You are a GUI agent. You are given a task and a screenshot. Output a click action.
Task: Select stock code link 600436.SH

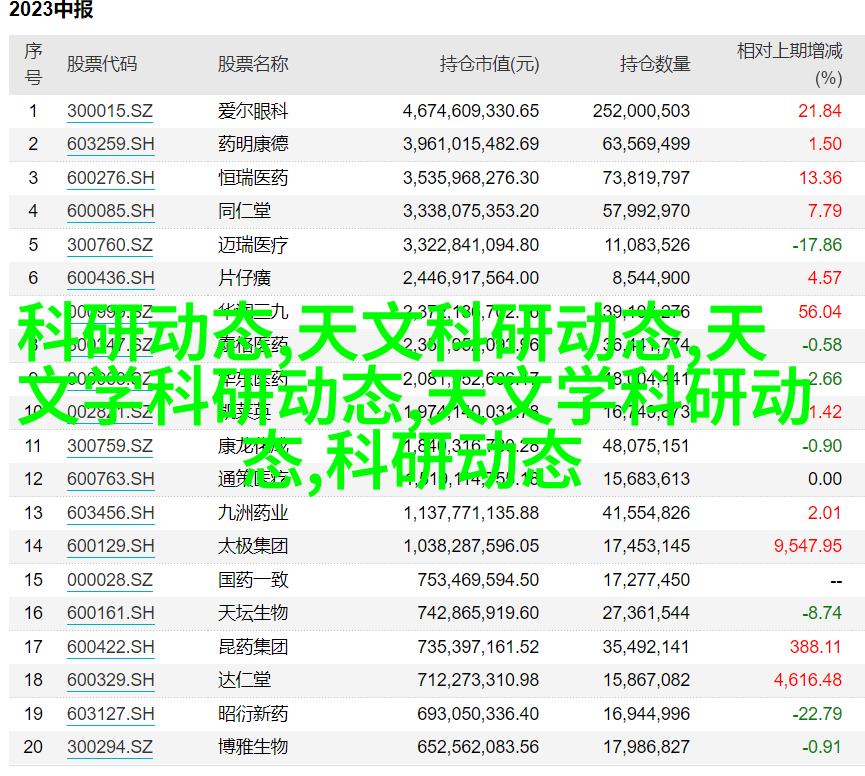tap(110, 278)
